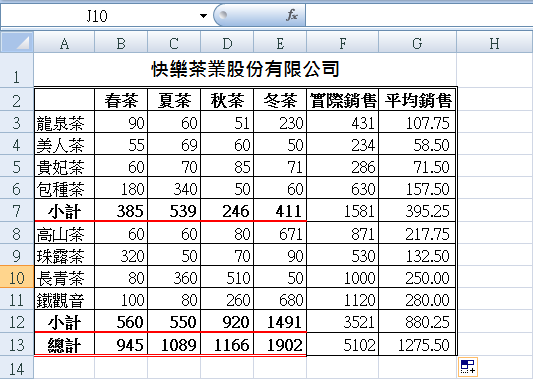Click cell with value 1581
The width and height of the screenshot is (533, 379).
pos(343,210)
